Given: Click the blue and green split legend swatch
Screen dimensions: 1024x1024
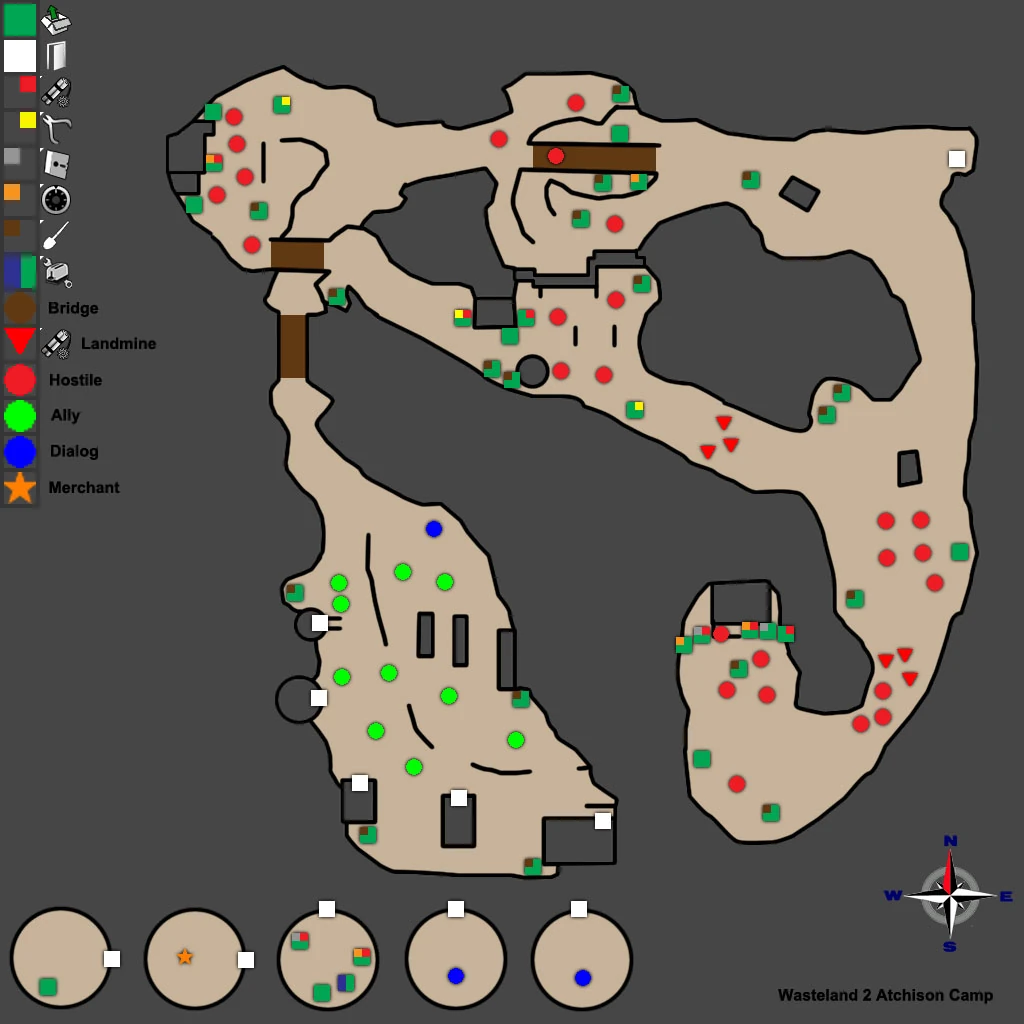Looking at the screenshot, I should pyautogui.click(x=20, y=272).
